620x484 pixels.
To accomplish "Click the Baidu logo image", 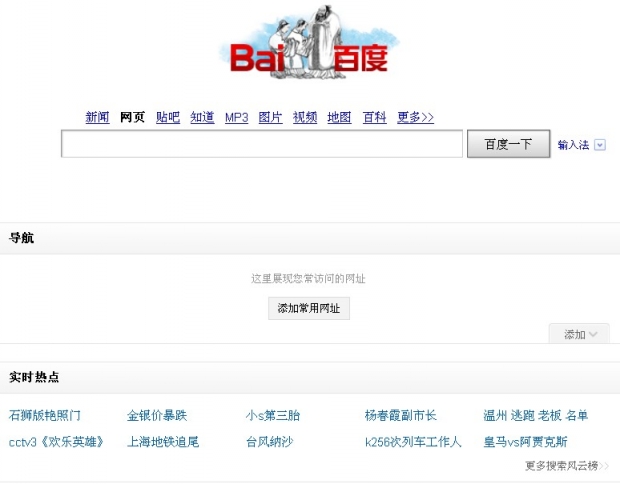I will 309,50.
